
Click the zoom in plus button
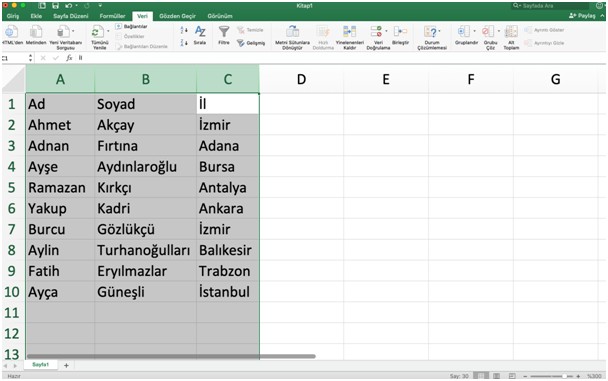coord(578,376)
